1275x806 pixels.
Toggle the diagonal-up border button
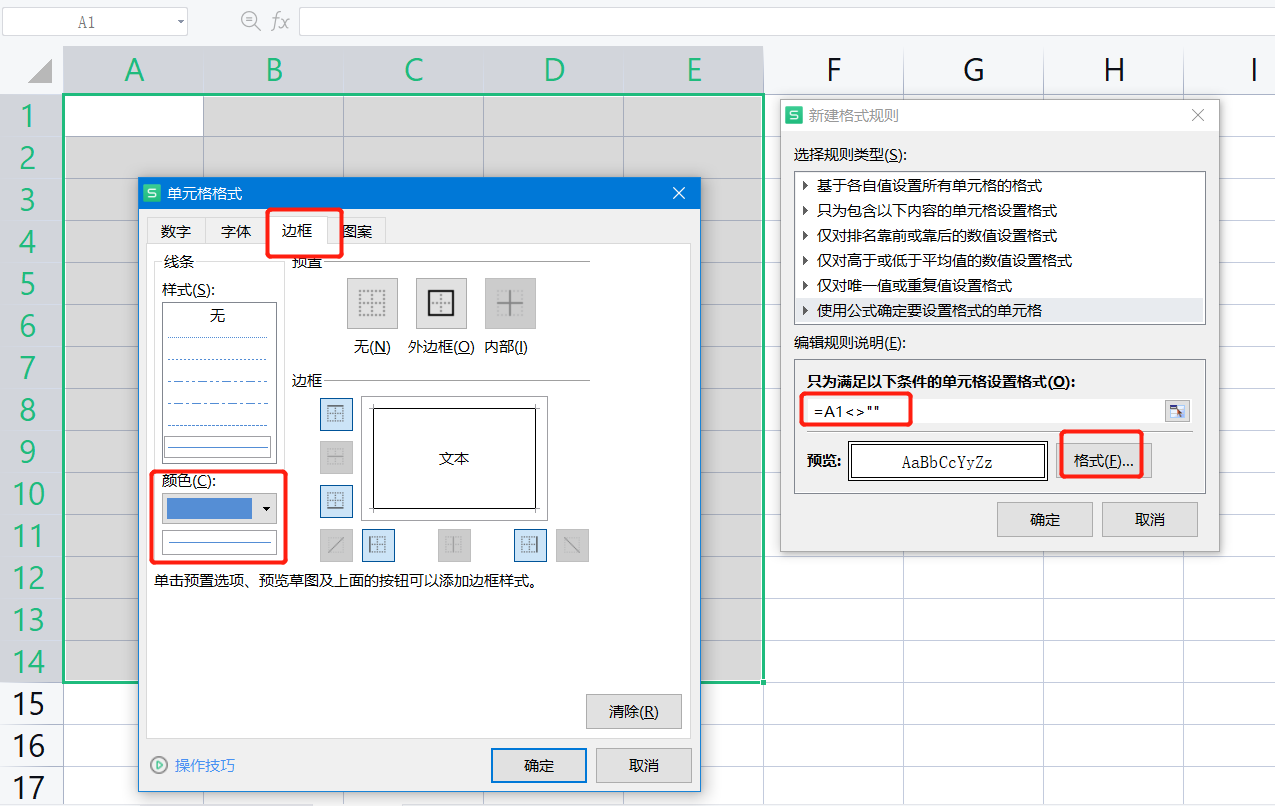(x=336, y=545)
